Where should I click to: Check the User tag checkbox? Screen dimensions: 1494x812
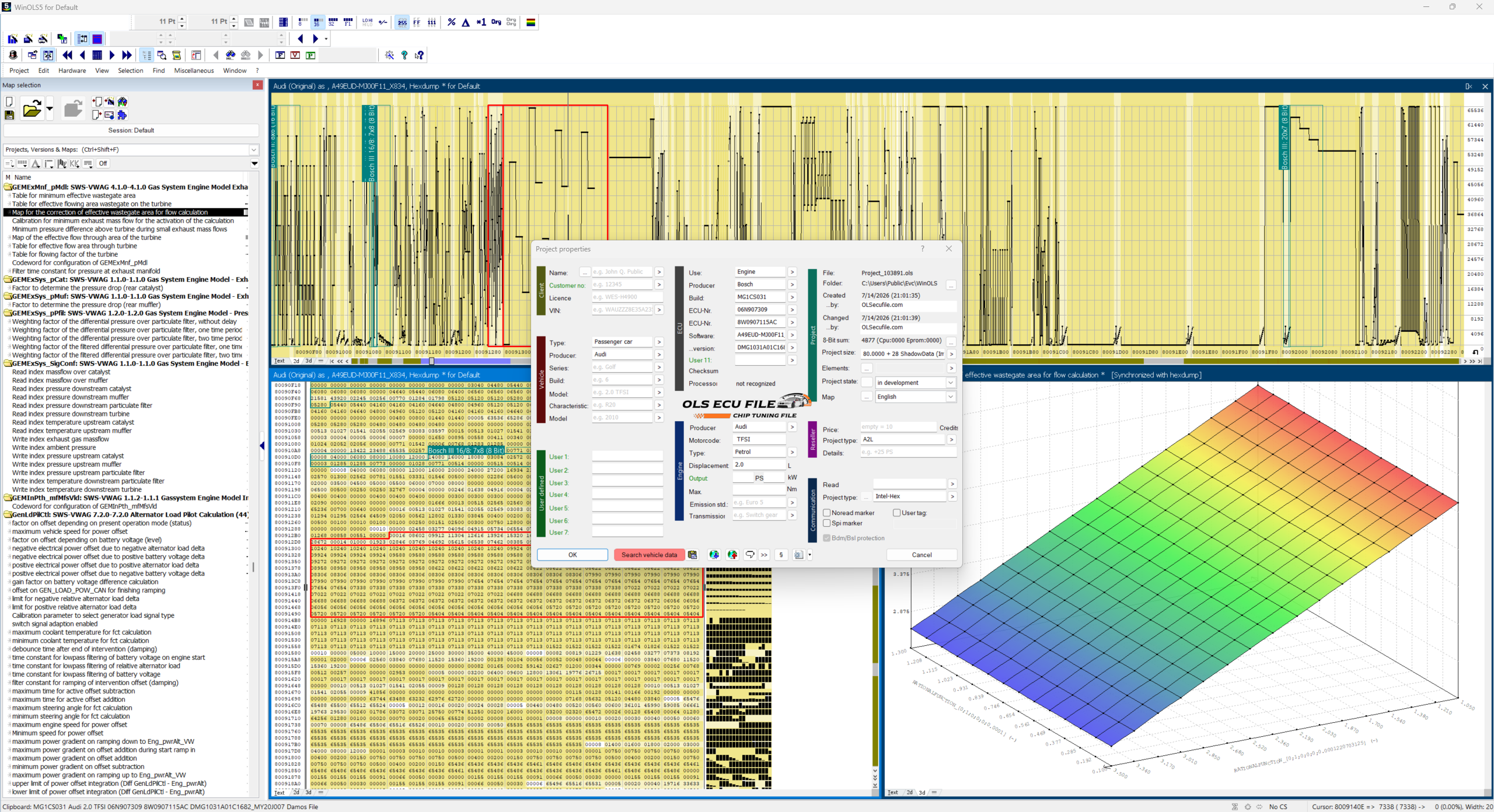tap(896, 513)
